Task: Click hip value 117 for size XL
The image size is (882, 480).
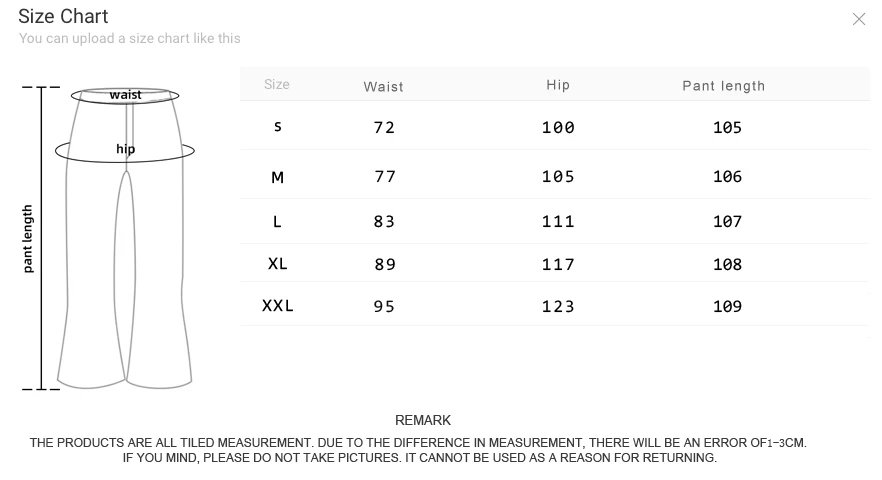Action: 558,264
